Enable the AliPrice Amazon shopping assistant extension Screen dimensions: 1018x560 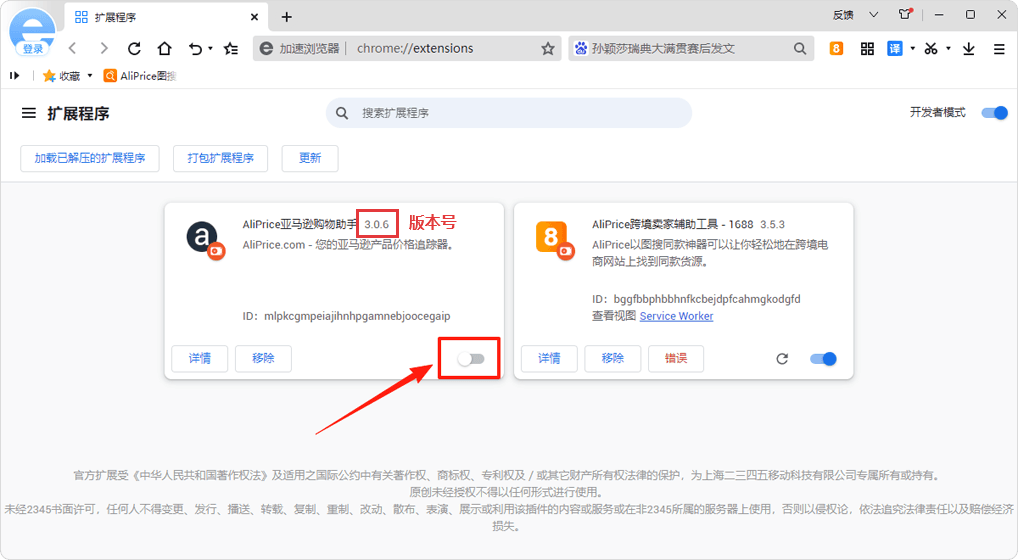[x=470, y=359]
